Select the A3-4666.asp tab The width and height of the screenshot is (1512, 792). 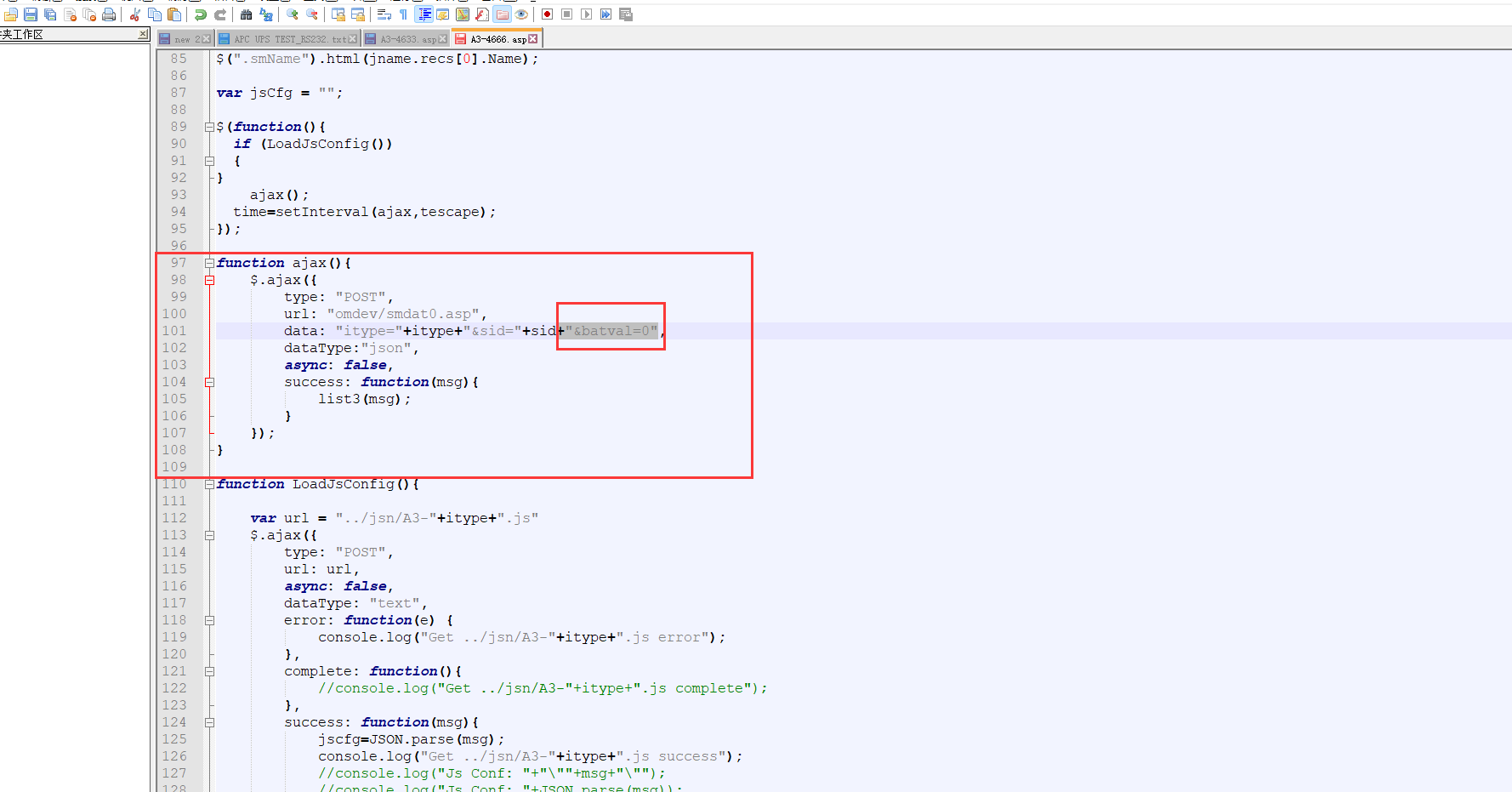(x=497, y=38)
